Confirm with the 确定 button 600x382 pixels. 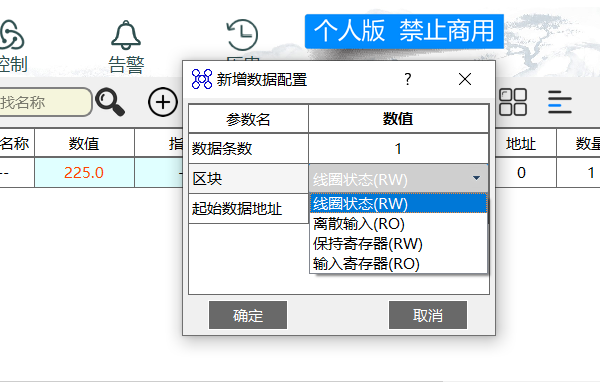click(x=248, y=315)
